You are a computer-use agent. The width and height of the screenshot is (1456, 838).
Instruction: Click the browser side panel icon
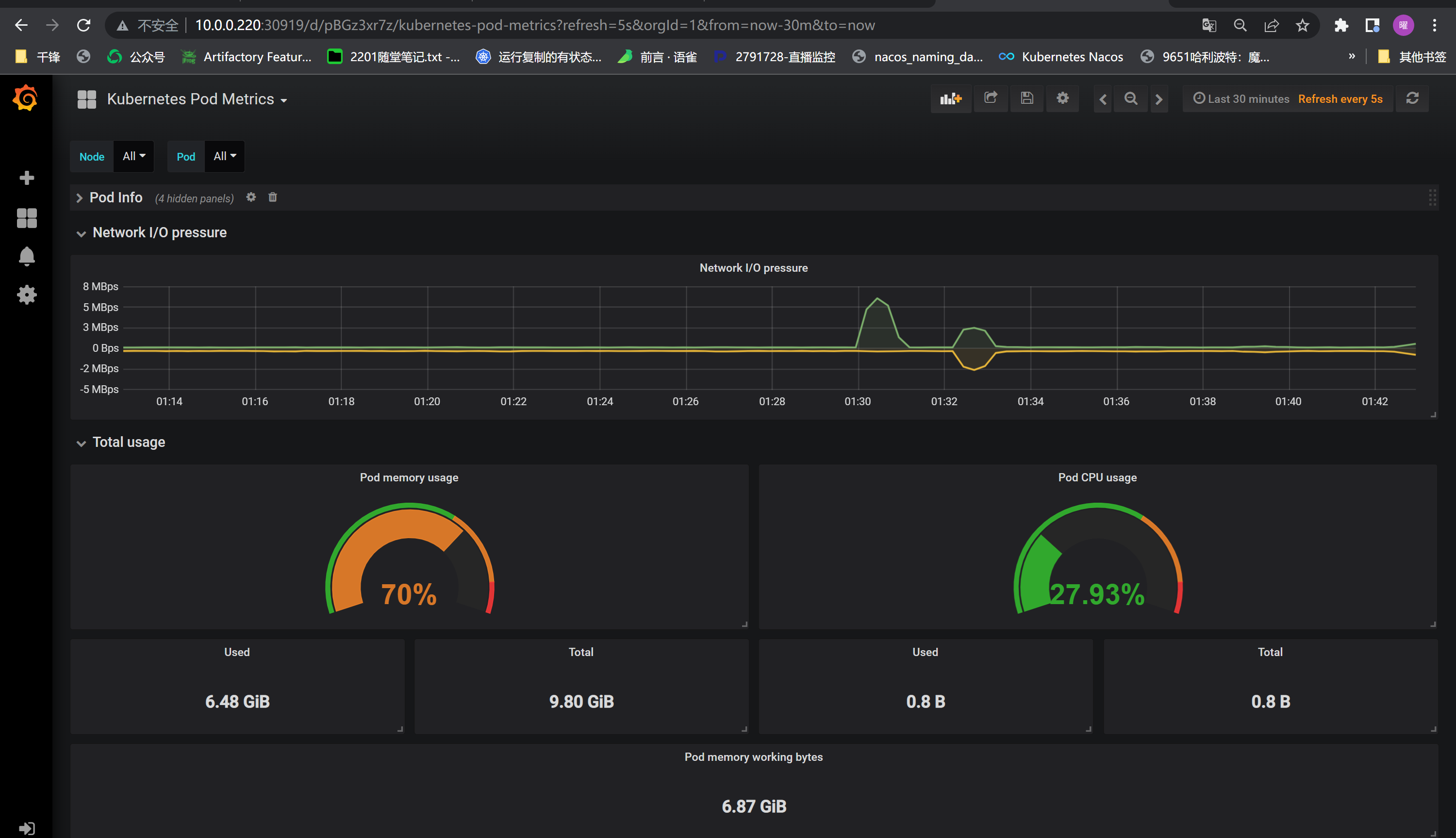(x=1373, y=25)
